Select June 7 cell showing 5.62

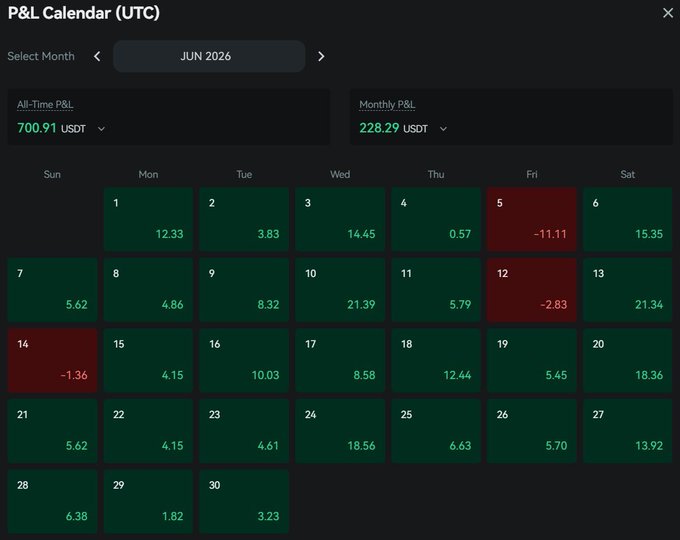pos(52,290)
